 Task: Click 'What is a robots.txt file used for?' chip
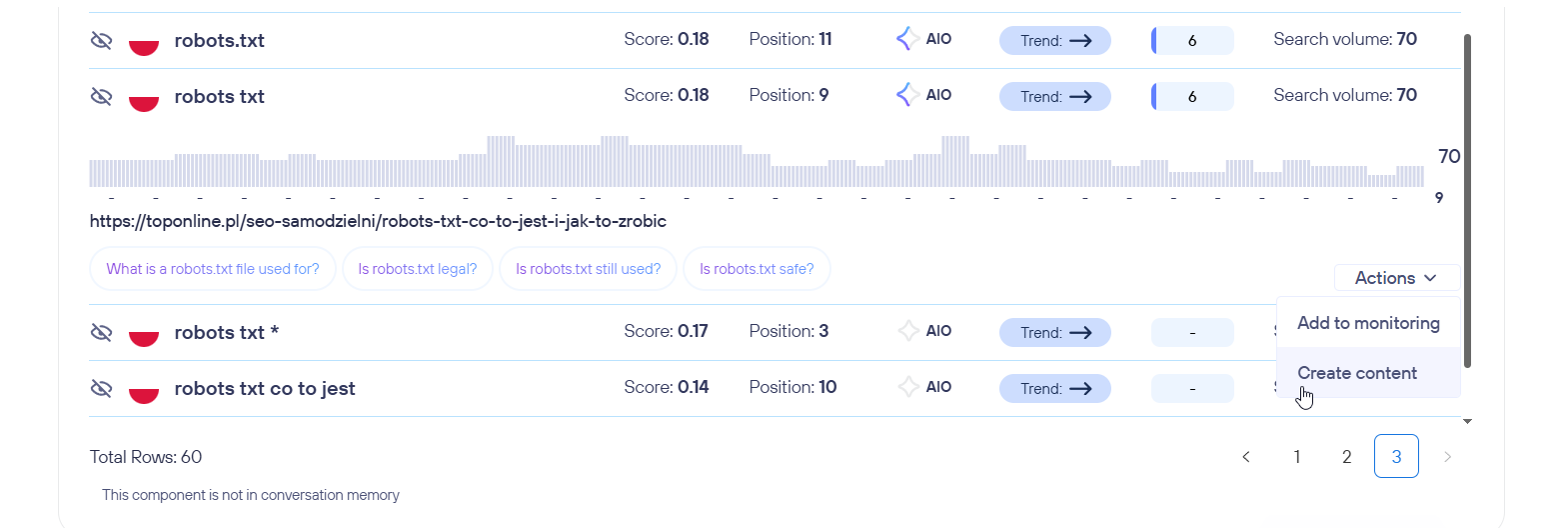213,269
